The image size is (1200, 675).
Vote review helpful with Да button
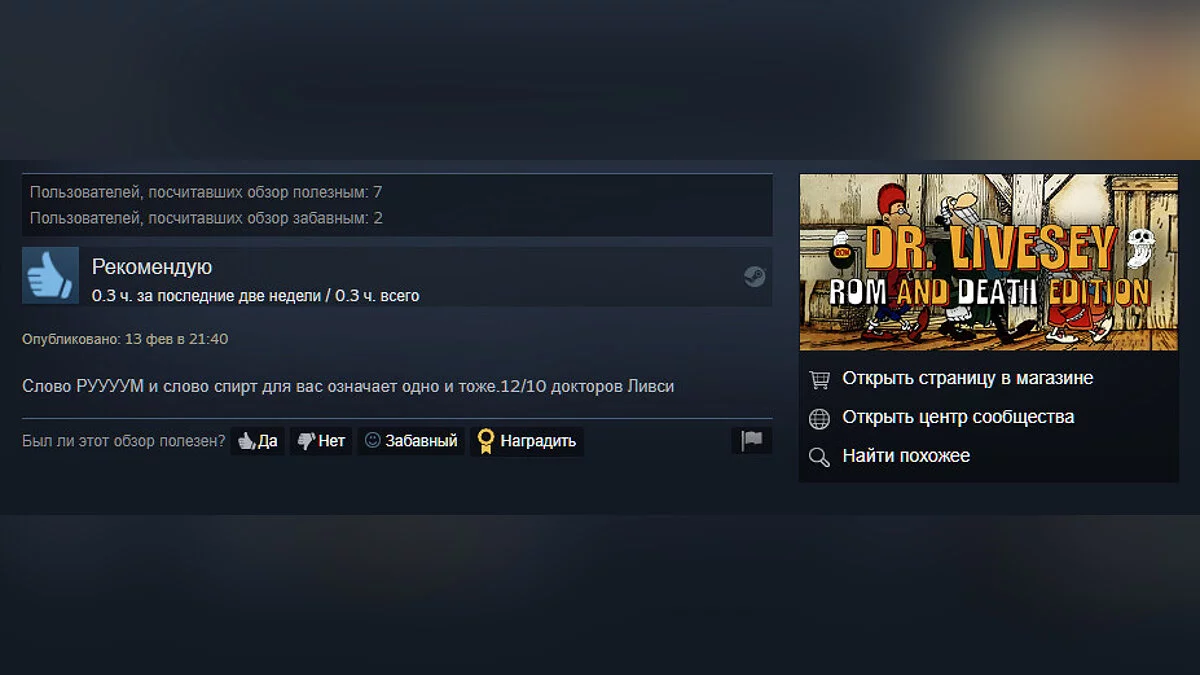pyautogui.click(x=258, y=441)
